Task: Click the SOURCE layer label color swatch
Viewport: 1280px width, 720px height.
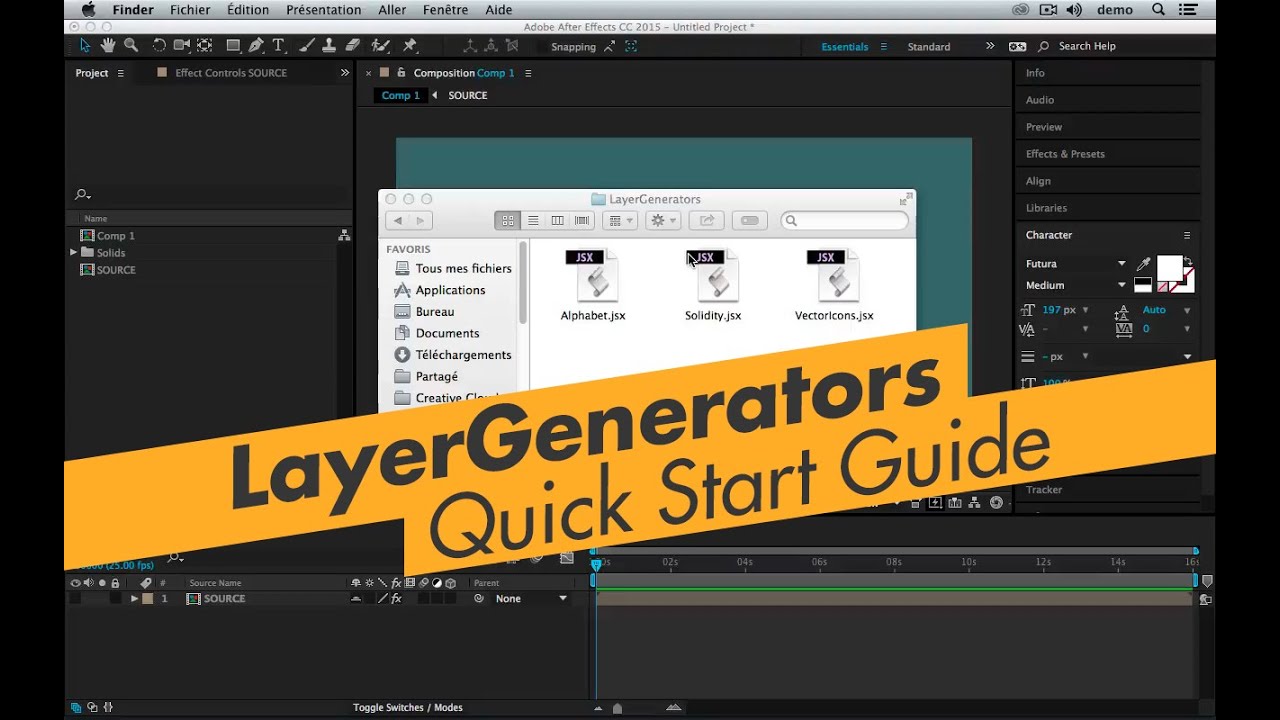Action: pos(148,599)
